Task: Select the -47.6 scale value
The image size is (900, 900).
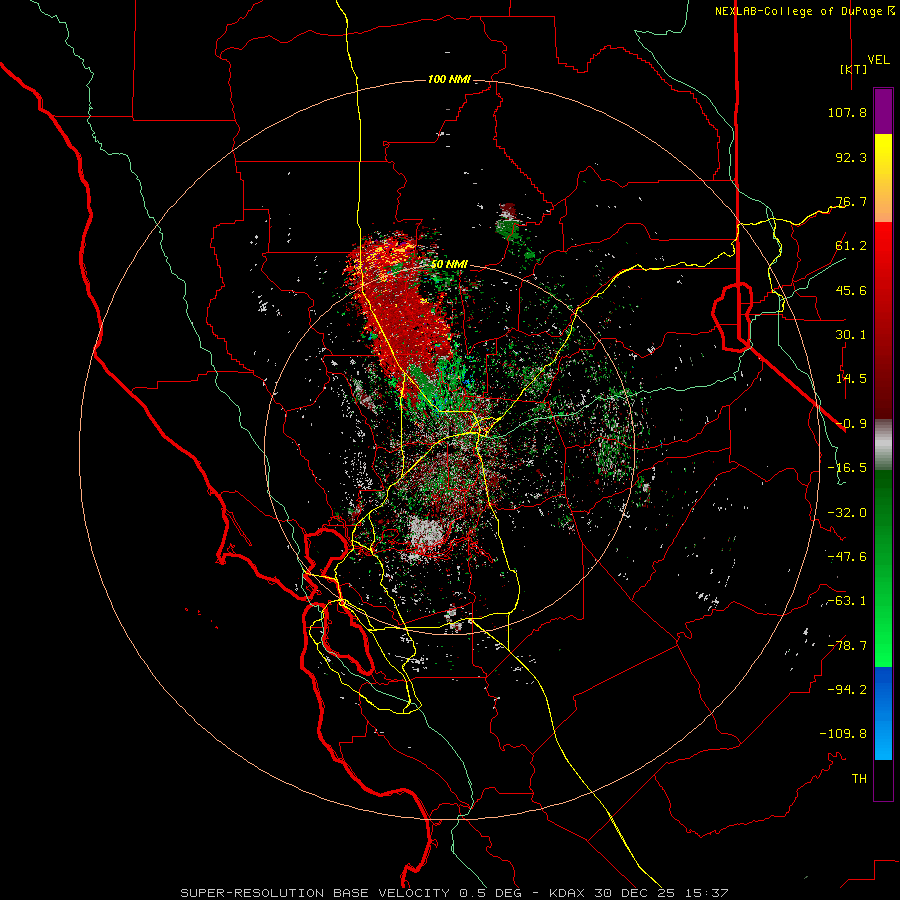Action: (x=847, y=557)
